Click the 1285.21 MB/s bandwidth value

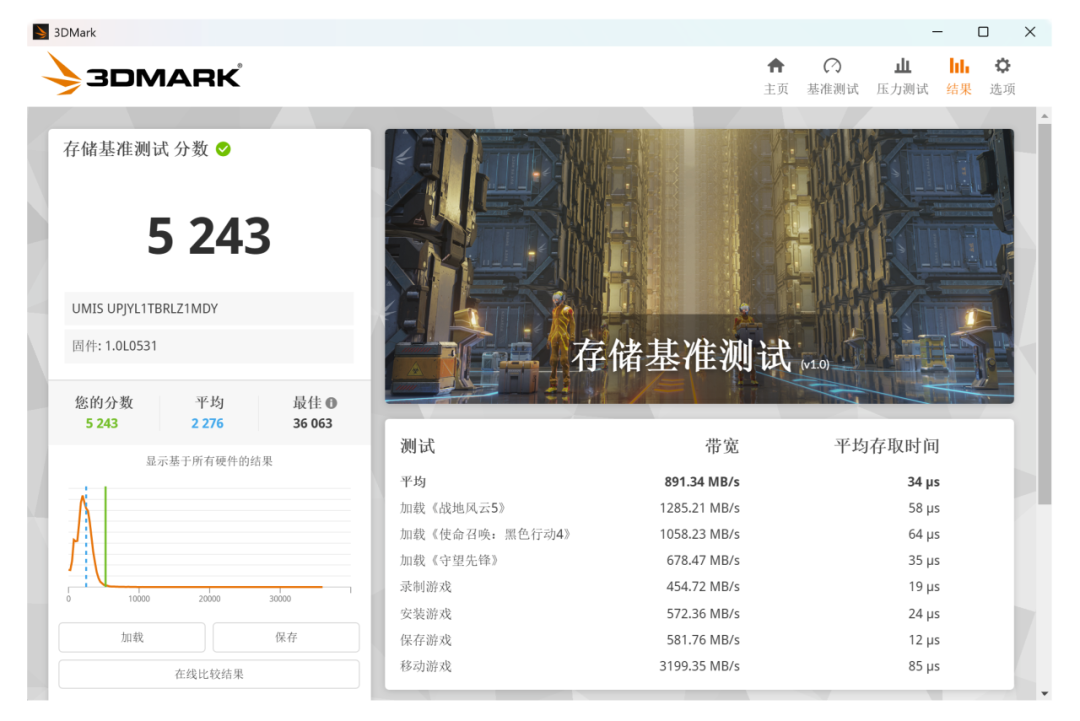(x=699, y=508)
